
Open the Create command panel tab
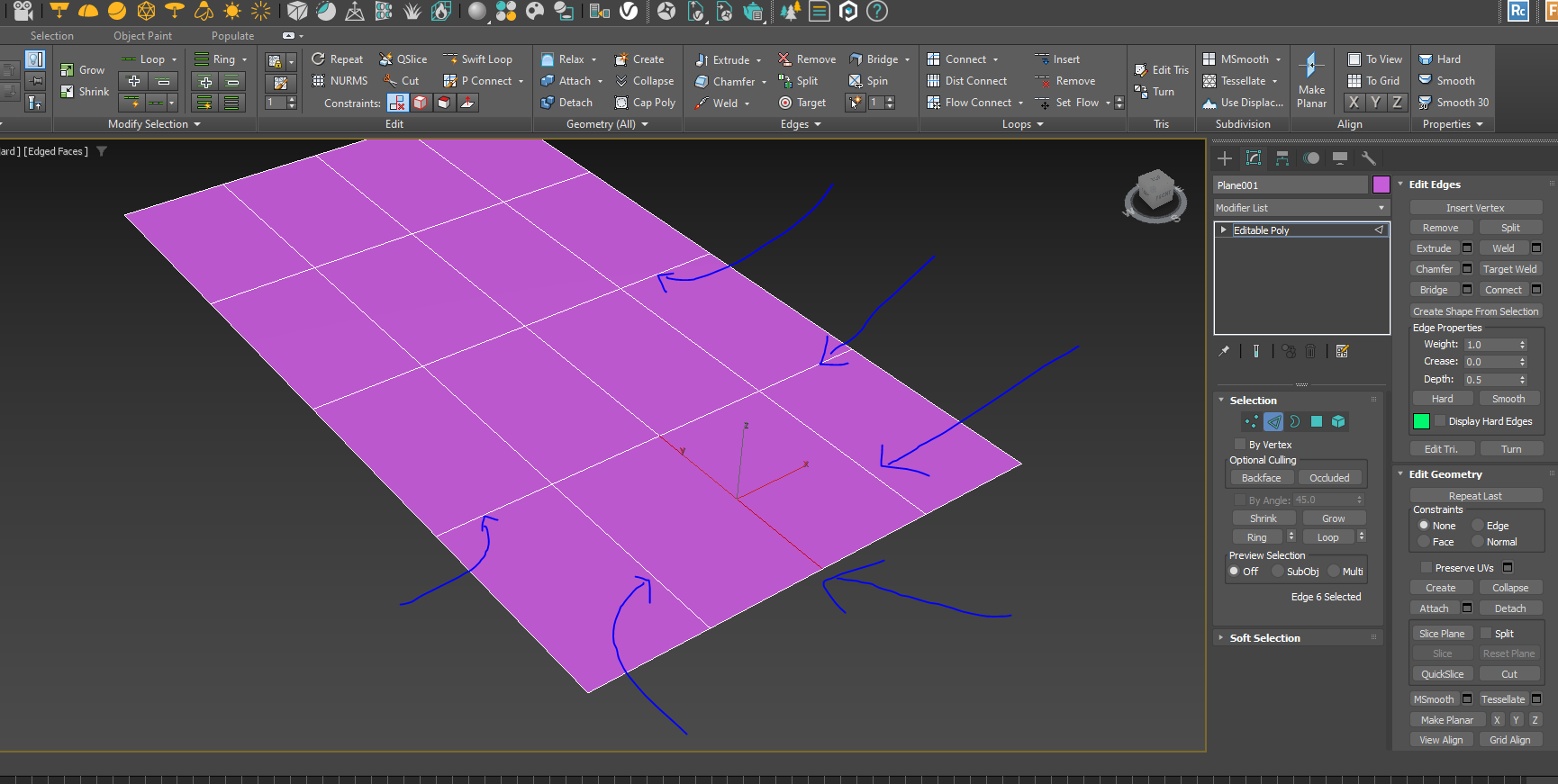point(1225,158)
